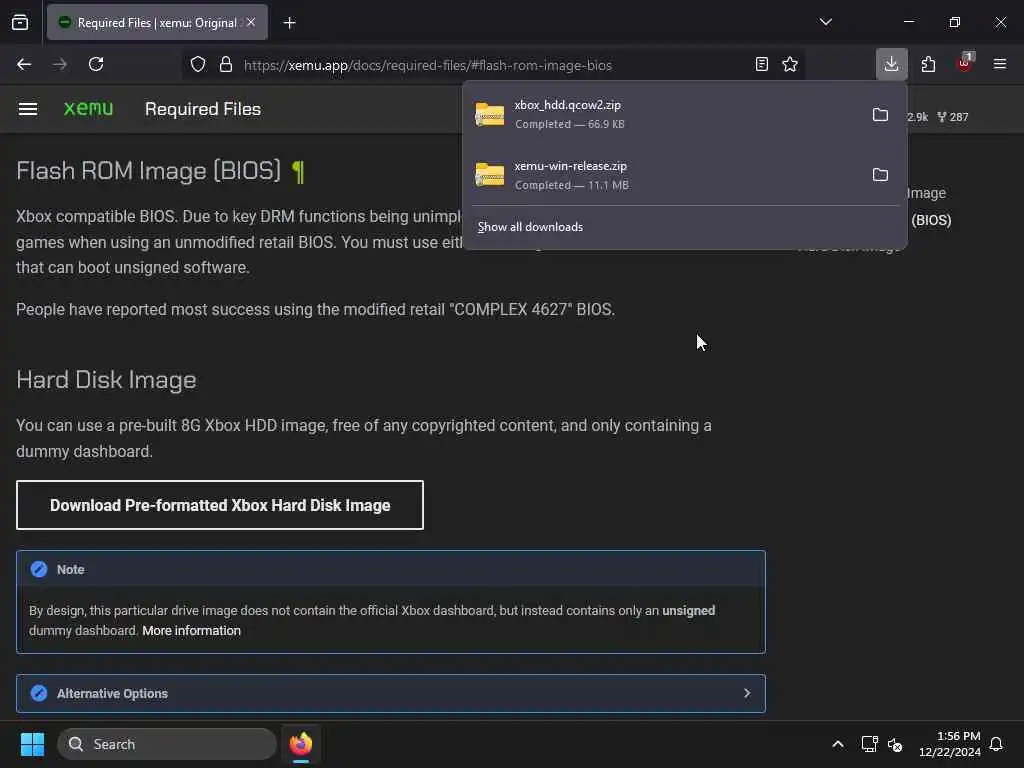Click the site security padlock icon
Viewport: 1024px width, 768px height.
(x=226, y=64)
